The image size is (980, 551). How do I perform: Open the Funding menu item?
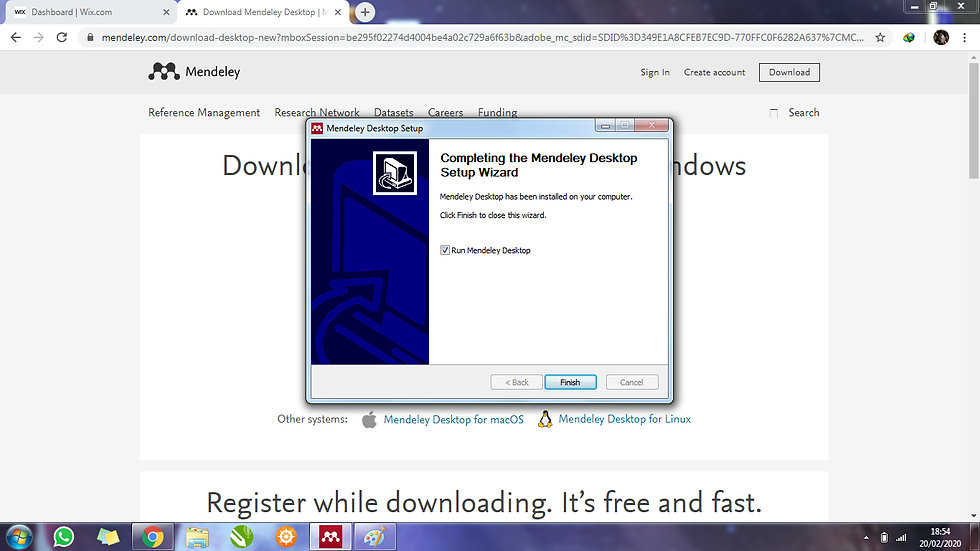498,112
